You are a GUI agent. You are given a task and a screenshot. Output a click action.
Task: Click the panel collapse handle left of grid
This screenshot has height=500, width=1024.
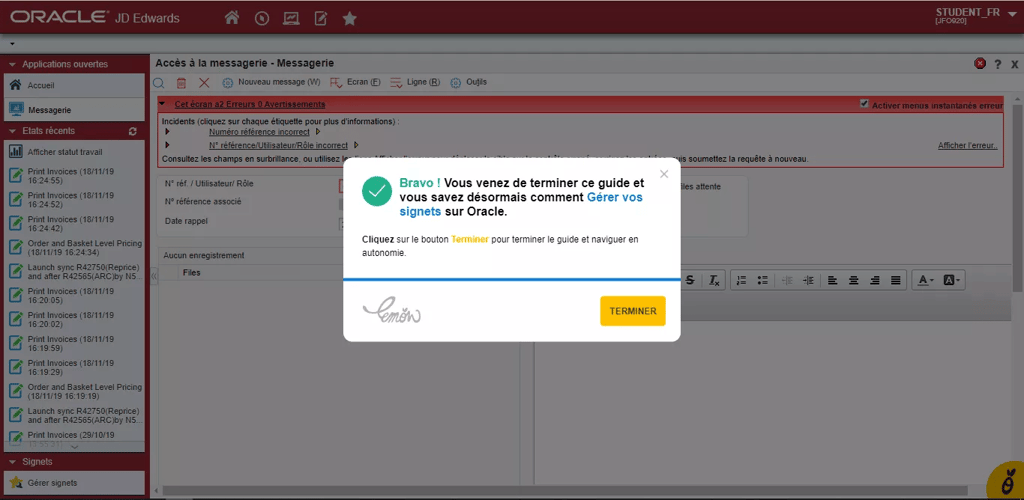[154, 277]
